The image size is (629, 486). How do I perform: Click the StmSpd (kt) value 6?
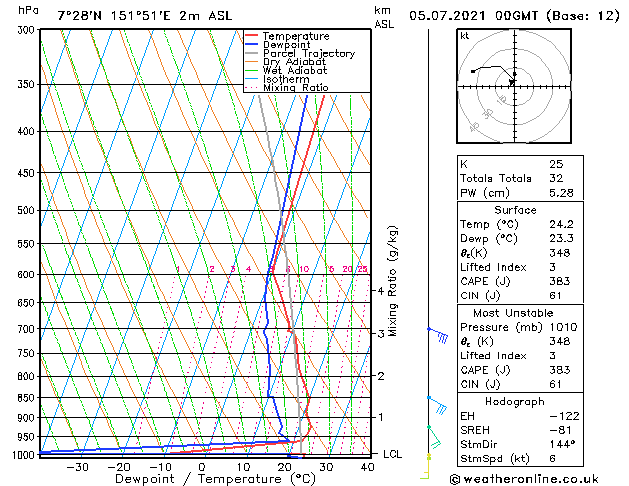tap(552, 459)
